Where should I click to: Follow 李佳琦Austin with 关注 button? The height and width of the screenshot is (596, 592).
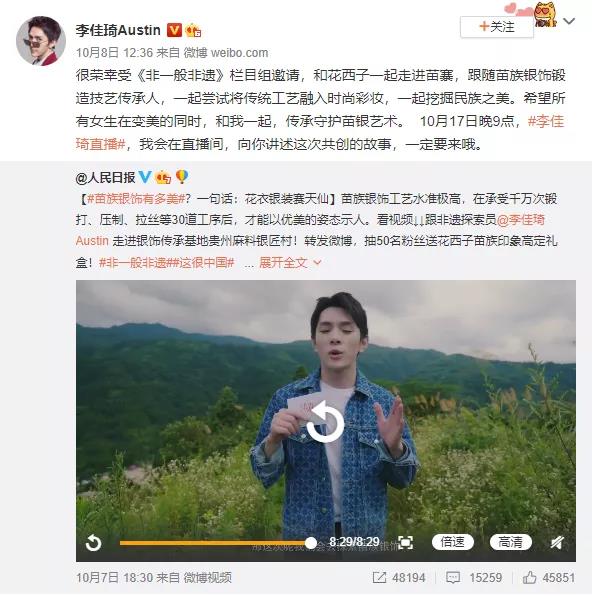click(x=497, y=27)
